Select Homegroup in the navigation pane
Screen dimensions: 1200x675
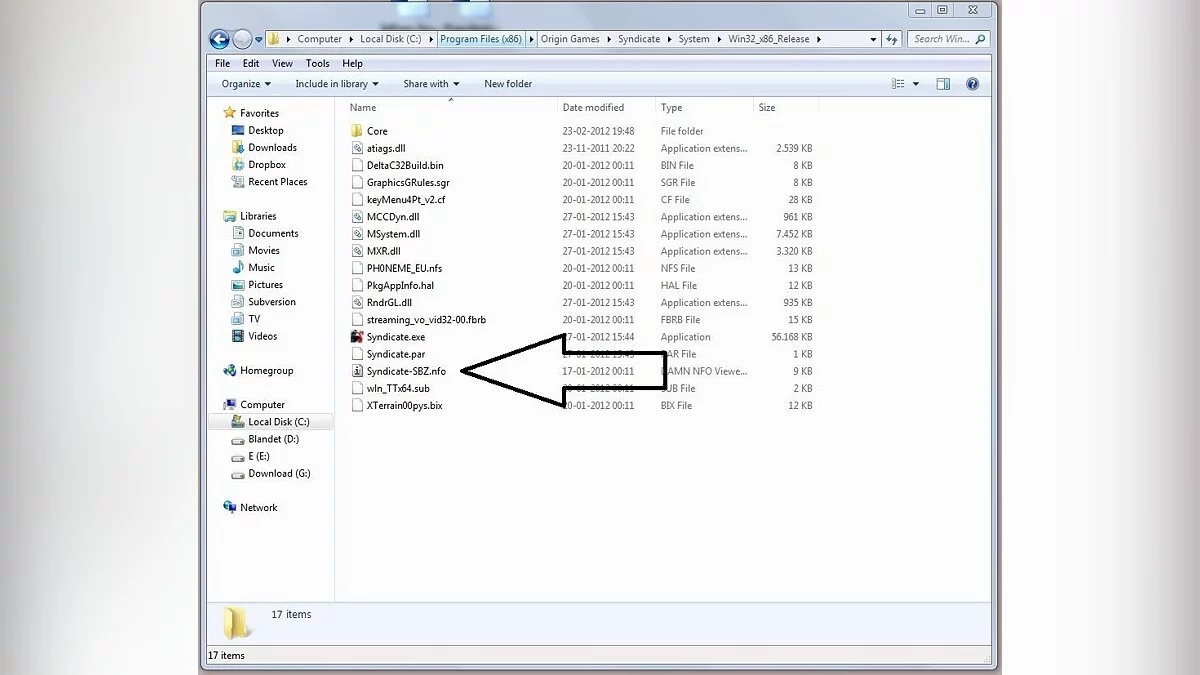point(266,371)
